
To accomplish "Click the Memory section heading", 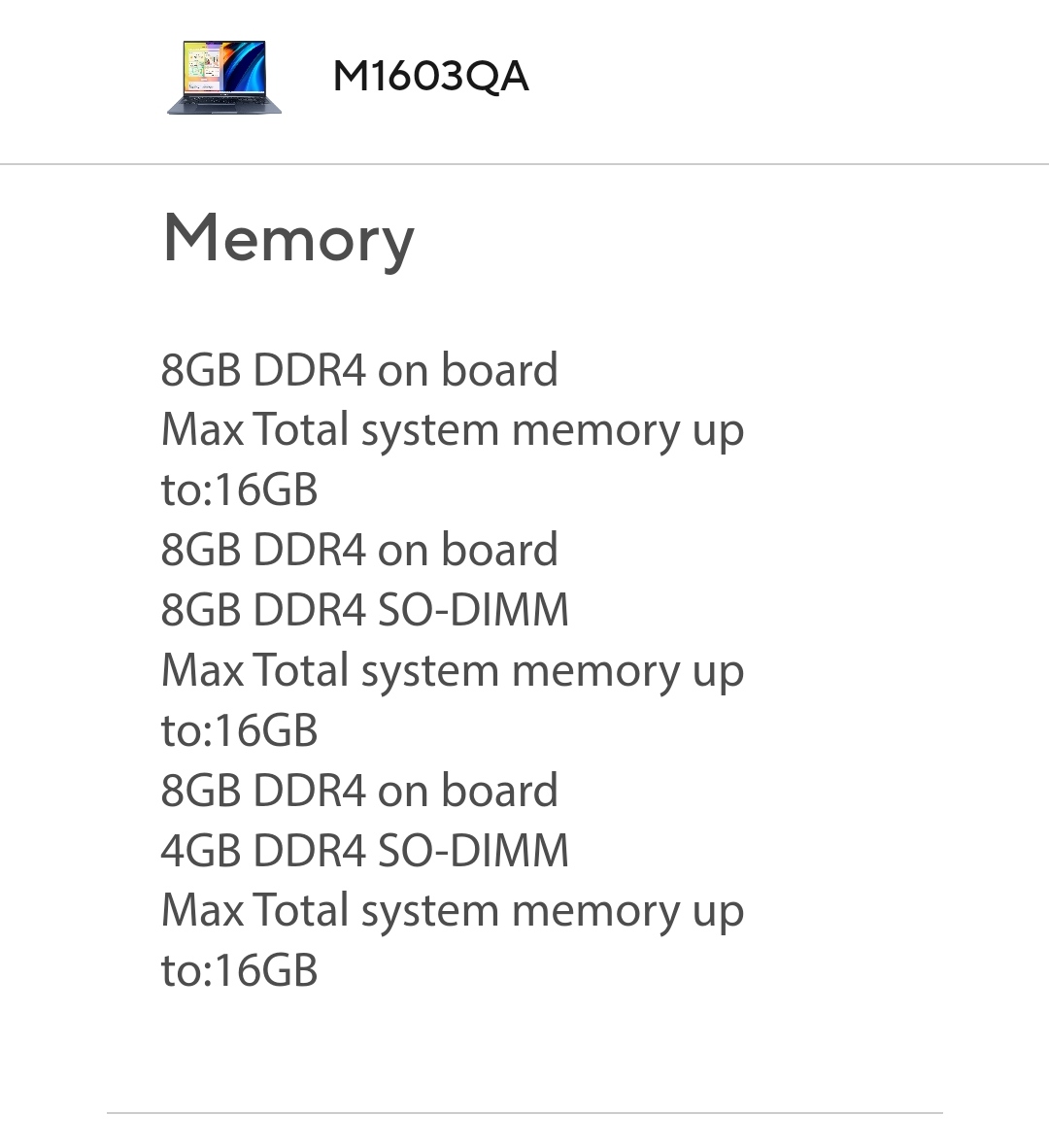I will pyautogui.click(x=288, y=238).
